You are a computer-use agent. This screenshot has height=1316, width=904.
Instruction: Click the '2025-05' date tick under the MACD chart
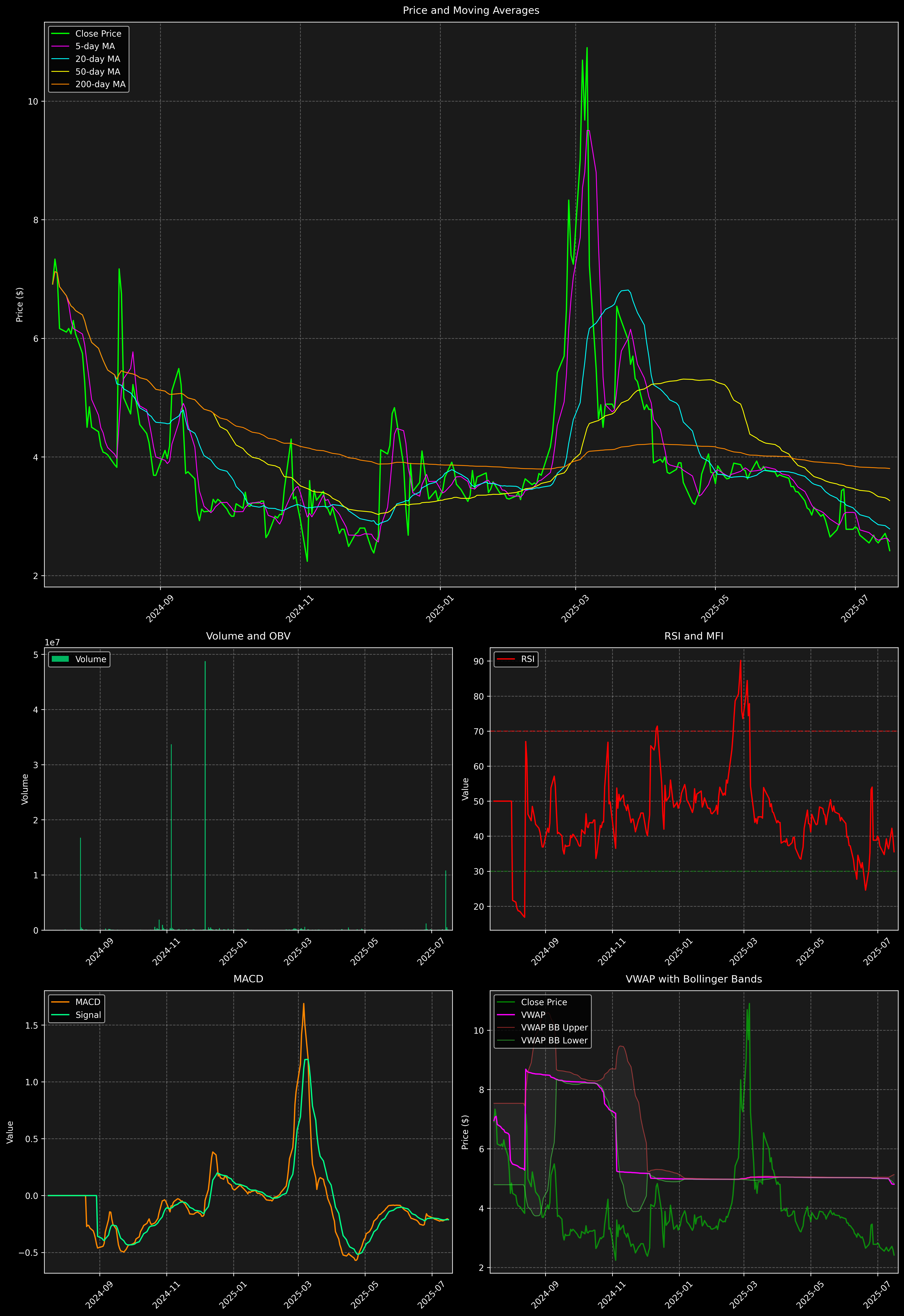pyautogui.click(x=364, y=1295)
